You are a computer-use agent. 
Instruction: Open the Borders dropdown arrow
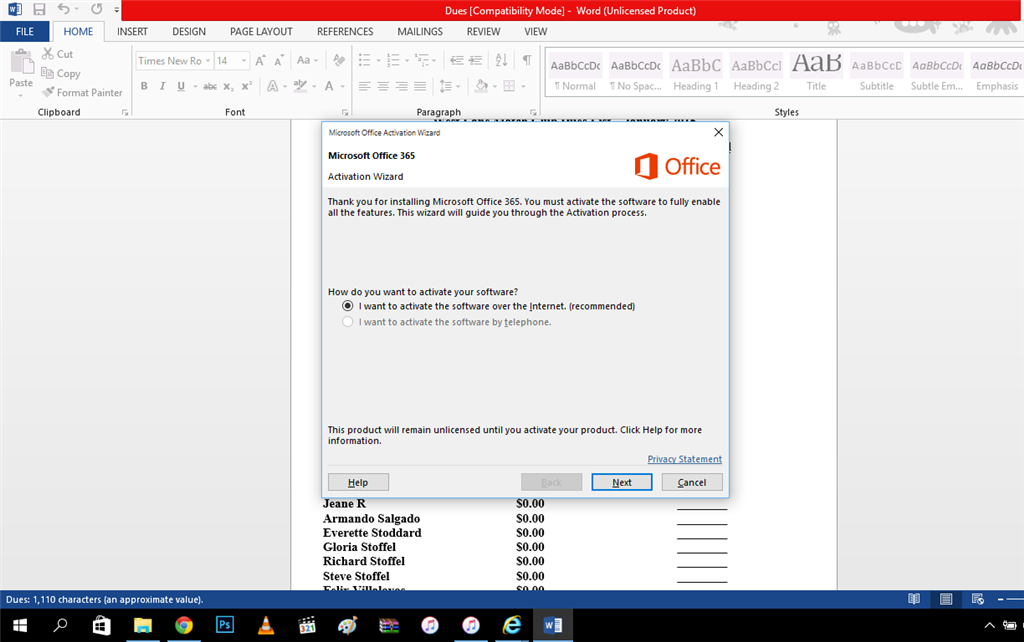pos(523,86)
